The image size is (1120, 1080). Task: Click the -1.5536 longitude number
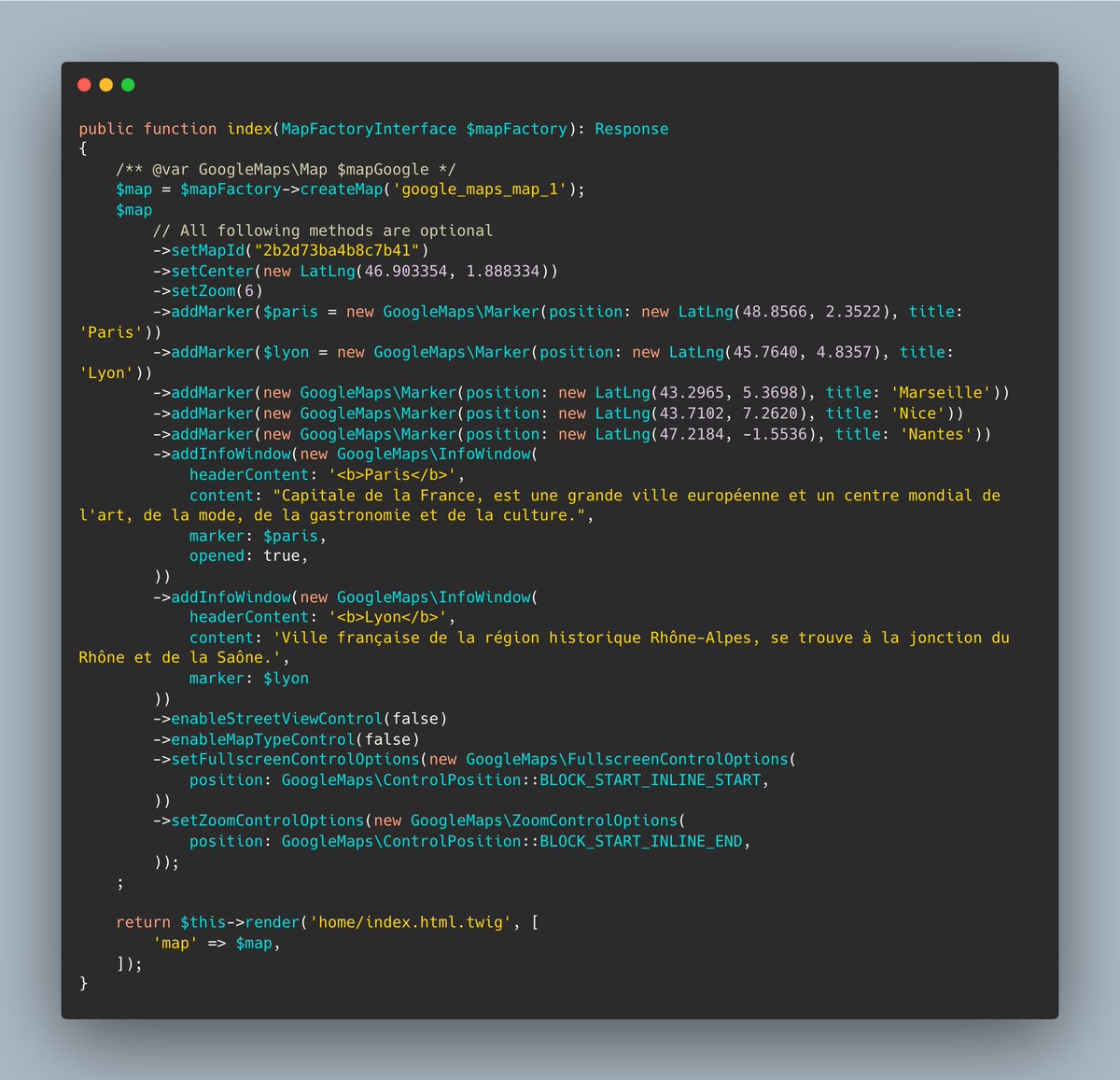coord(775,434)
